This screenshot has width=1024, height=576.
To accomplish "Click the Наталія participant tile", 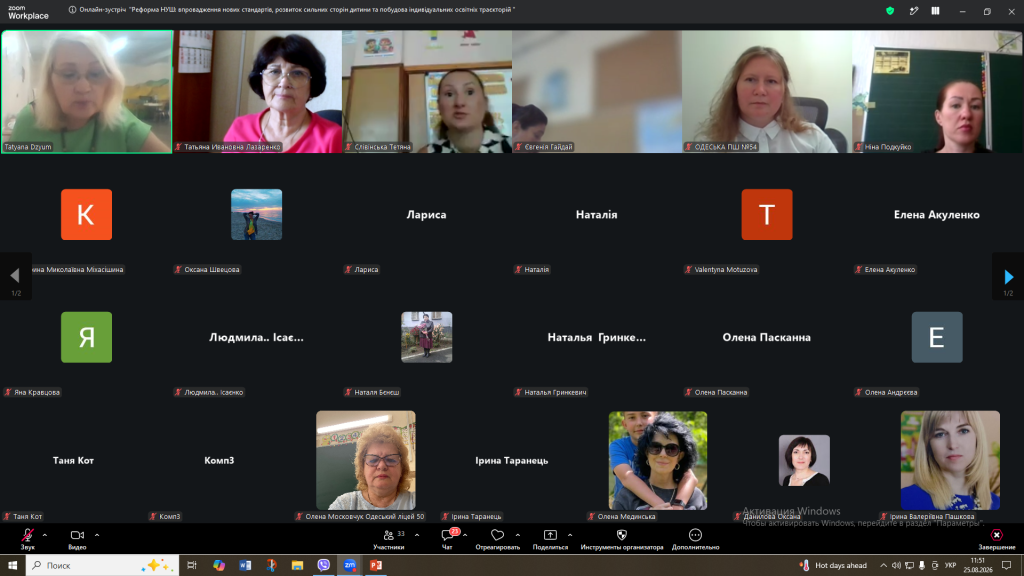I will [x=596, y=214].
